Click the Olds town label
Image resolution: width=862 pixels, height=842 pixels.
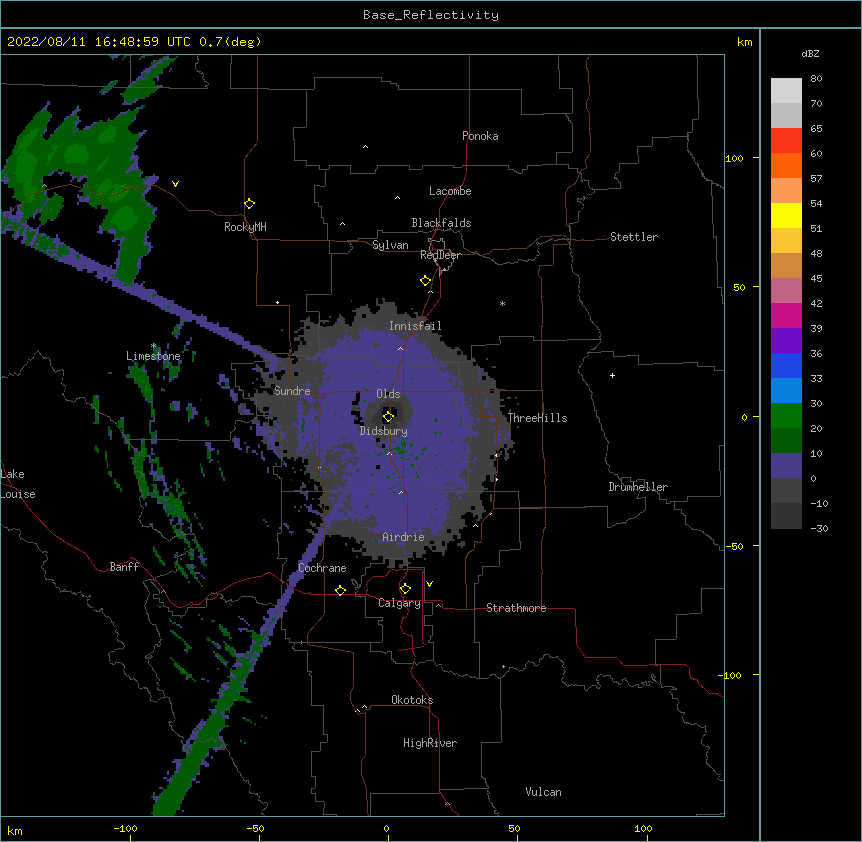pos(388,394)
